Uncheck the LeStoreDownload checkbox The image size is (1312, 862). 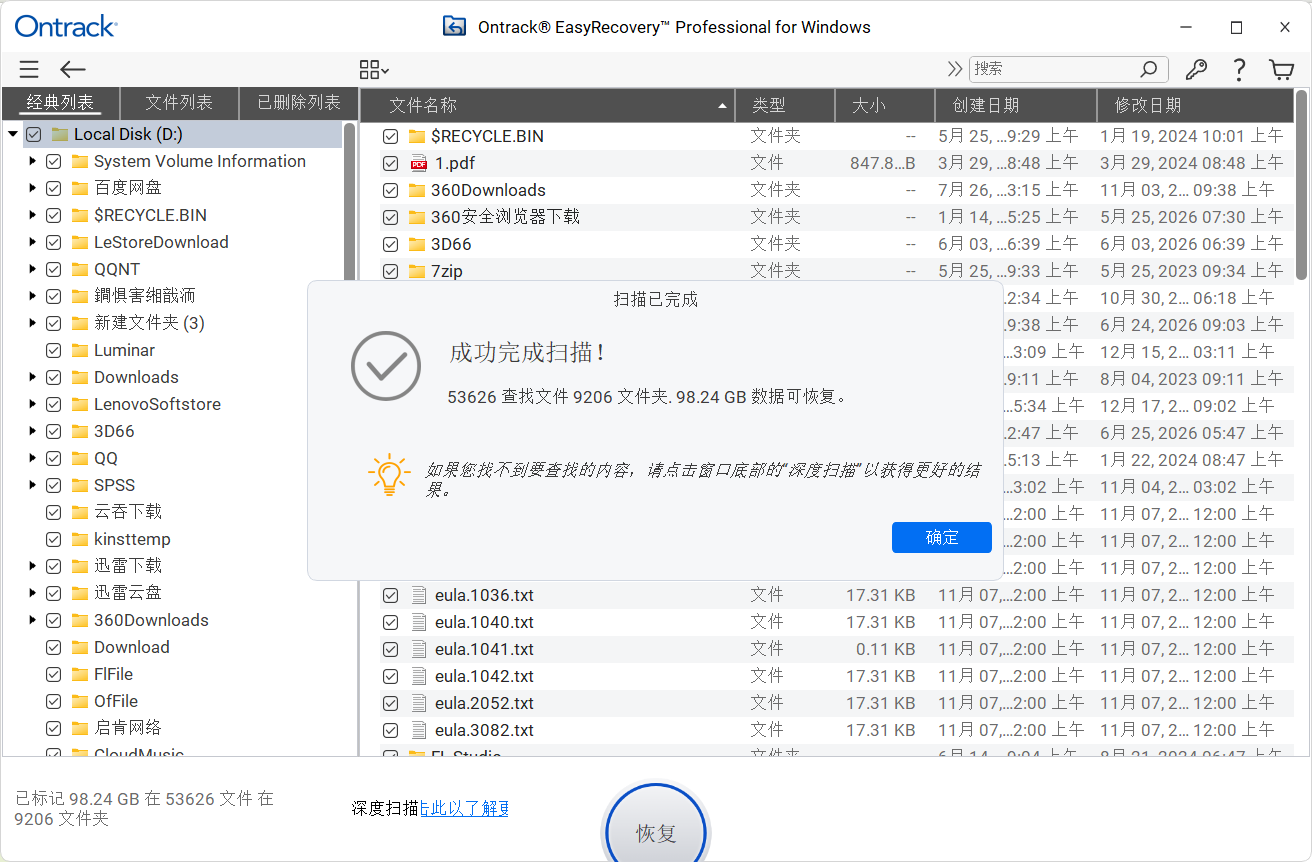54,242
